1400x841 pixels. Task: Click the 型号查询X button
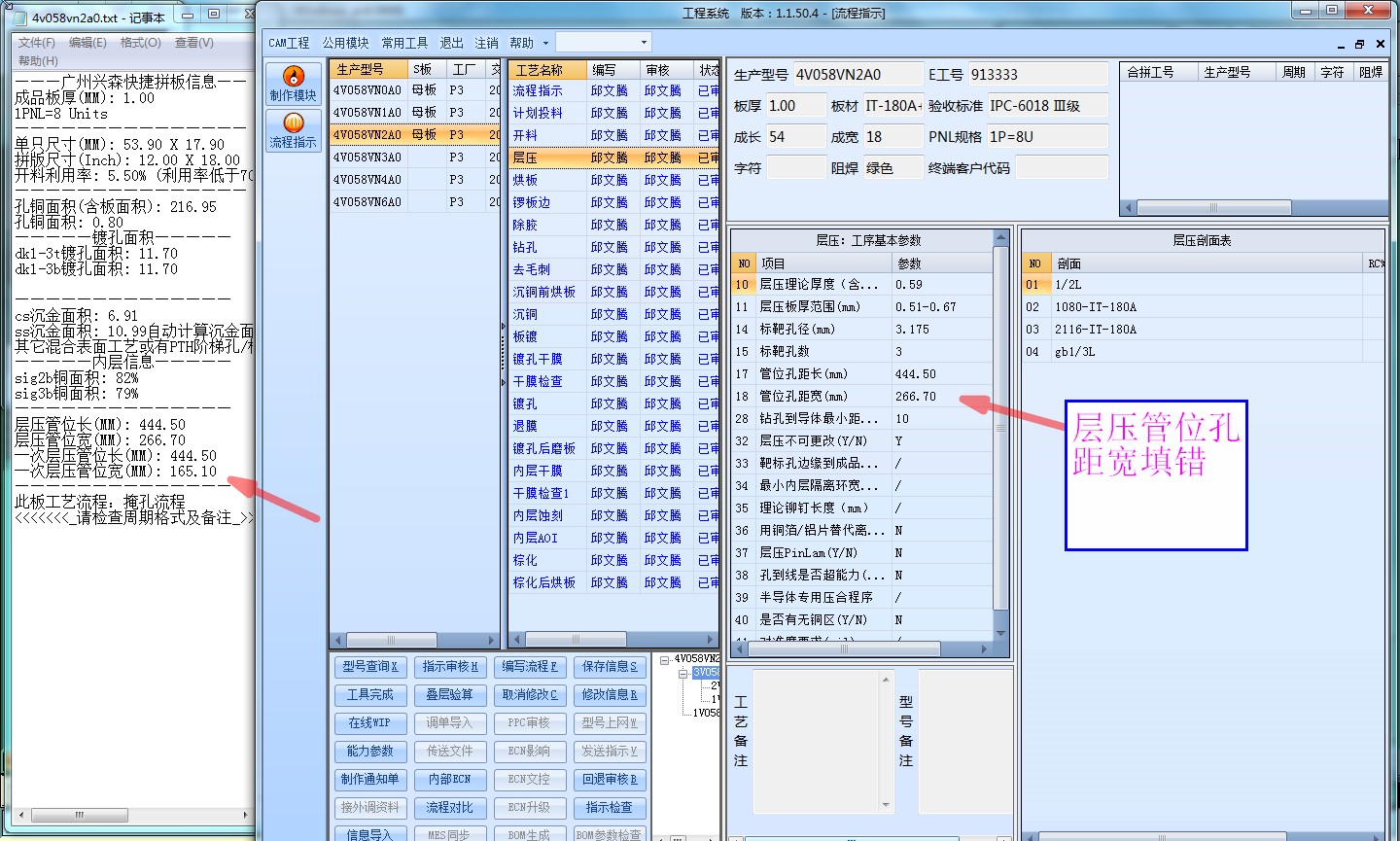pyautogui.click(x=370, y=667)
